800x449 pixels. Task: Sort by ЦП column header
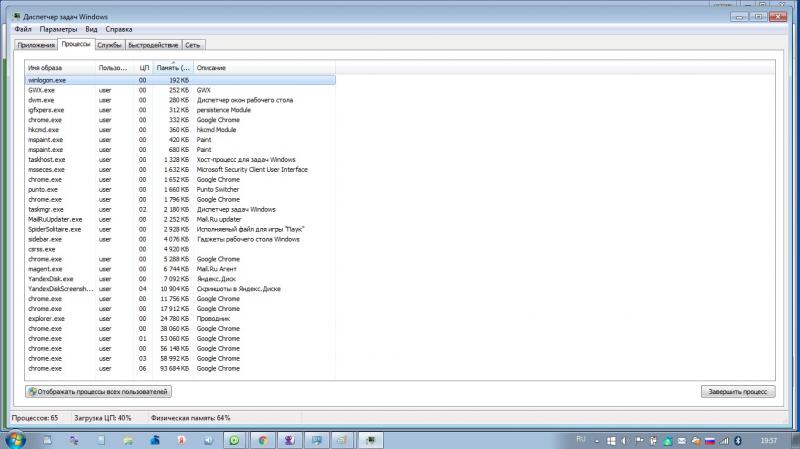(x=142, y=67)
